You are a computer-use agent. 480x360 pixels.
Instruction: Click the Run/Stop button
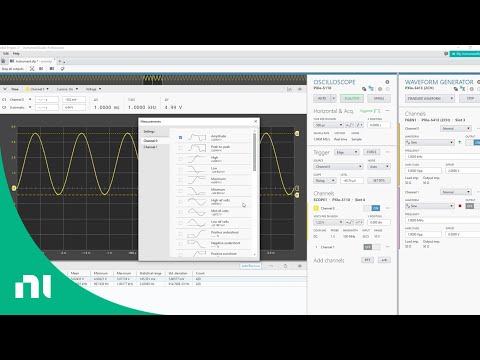click(352, 99)
